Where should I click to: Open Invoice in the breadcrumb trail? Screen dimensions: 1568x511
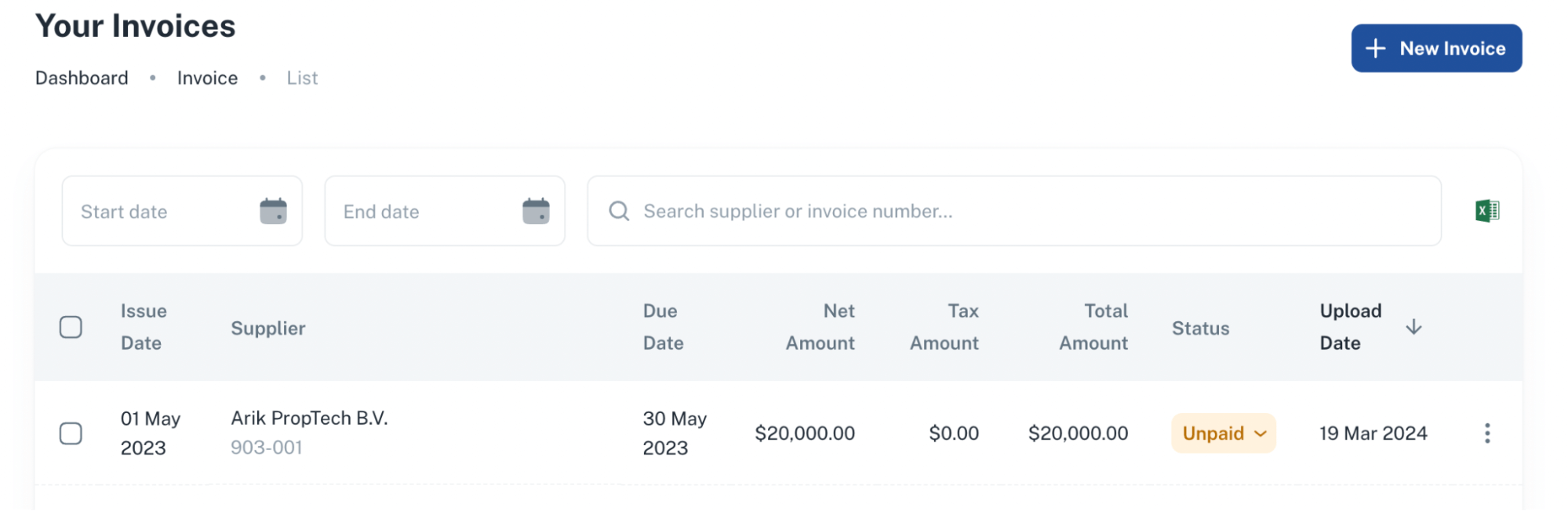point(207,77)
